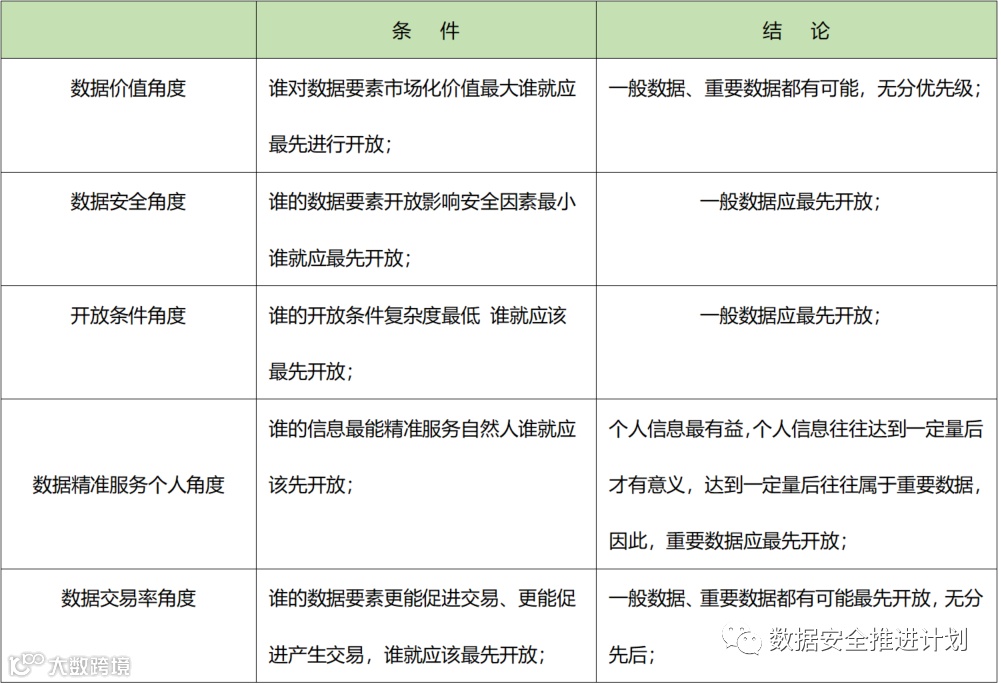
Task: Click conclusion 一般数据、重要数据都有可能最先开放
Action: [769, 598]
